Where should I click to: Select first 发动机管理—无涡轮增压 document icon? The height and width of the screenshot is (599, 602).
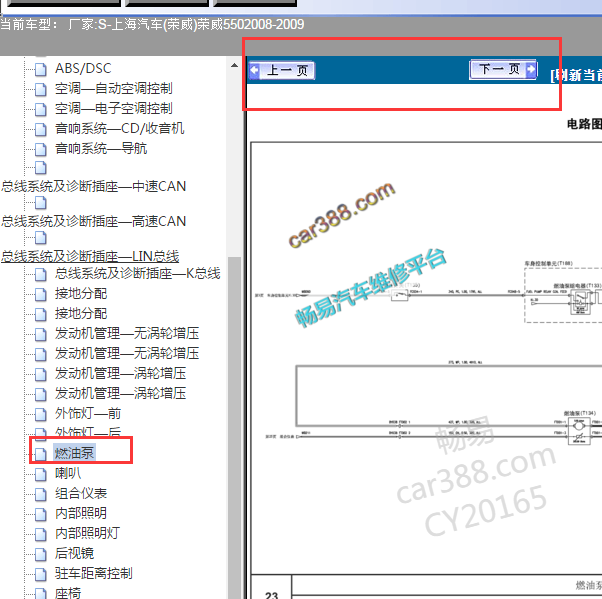tap(40, 334)
